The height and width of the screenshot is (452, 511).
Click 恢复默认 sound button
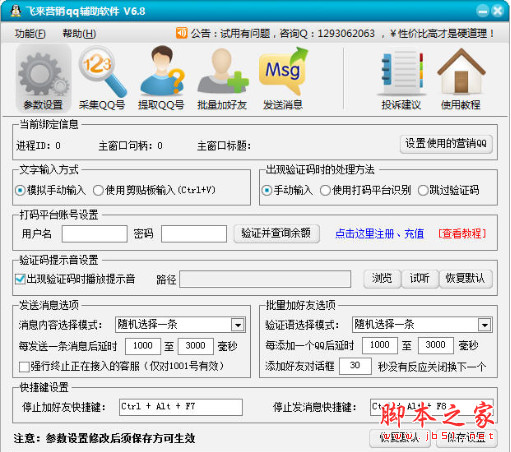point(465,278)
